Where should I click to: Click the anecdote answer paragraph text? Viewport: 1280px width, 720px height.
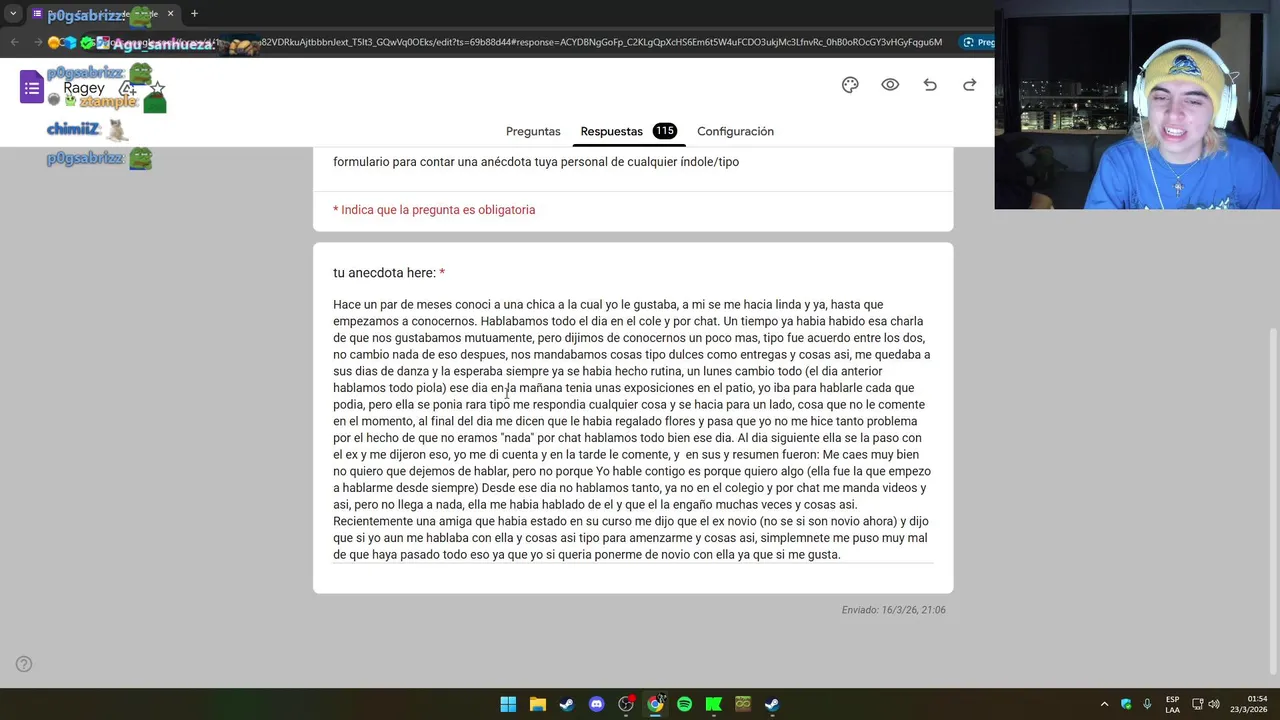coord(632,429)
